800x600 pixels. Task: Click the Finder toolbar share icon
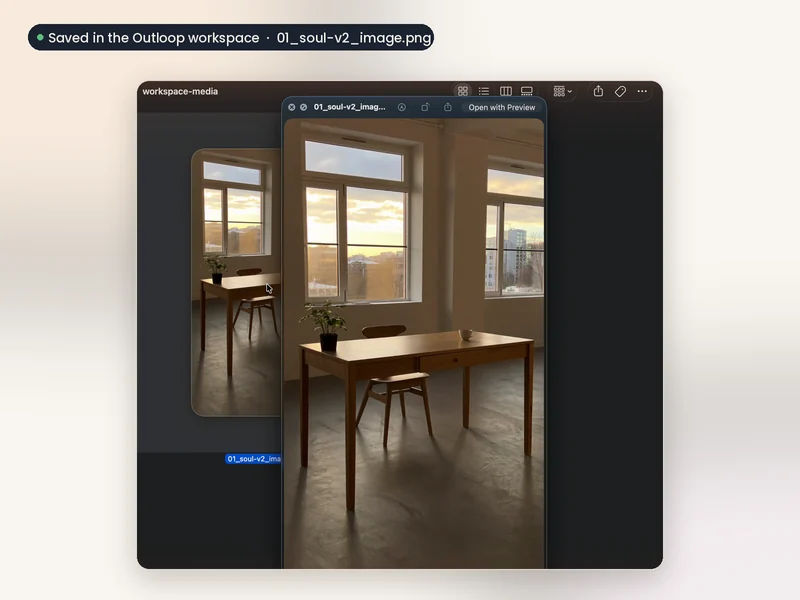598,91
